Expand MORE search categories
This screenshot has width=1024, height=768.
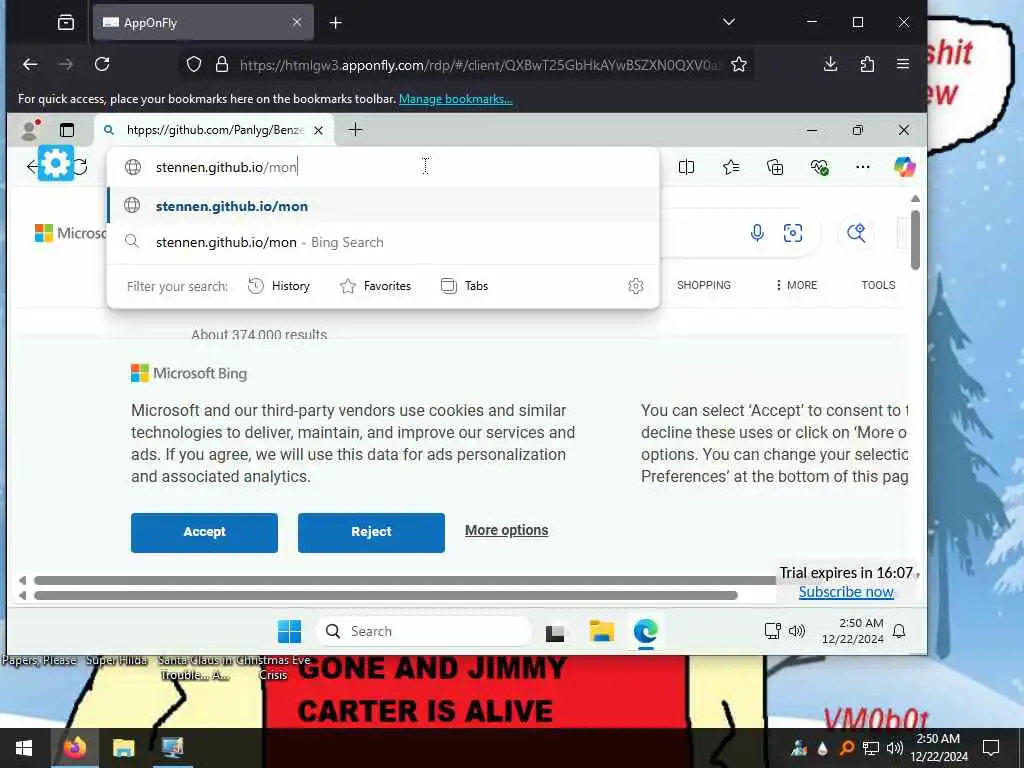(x=796, y=285)
